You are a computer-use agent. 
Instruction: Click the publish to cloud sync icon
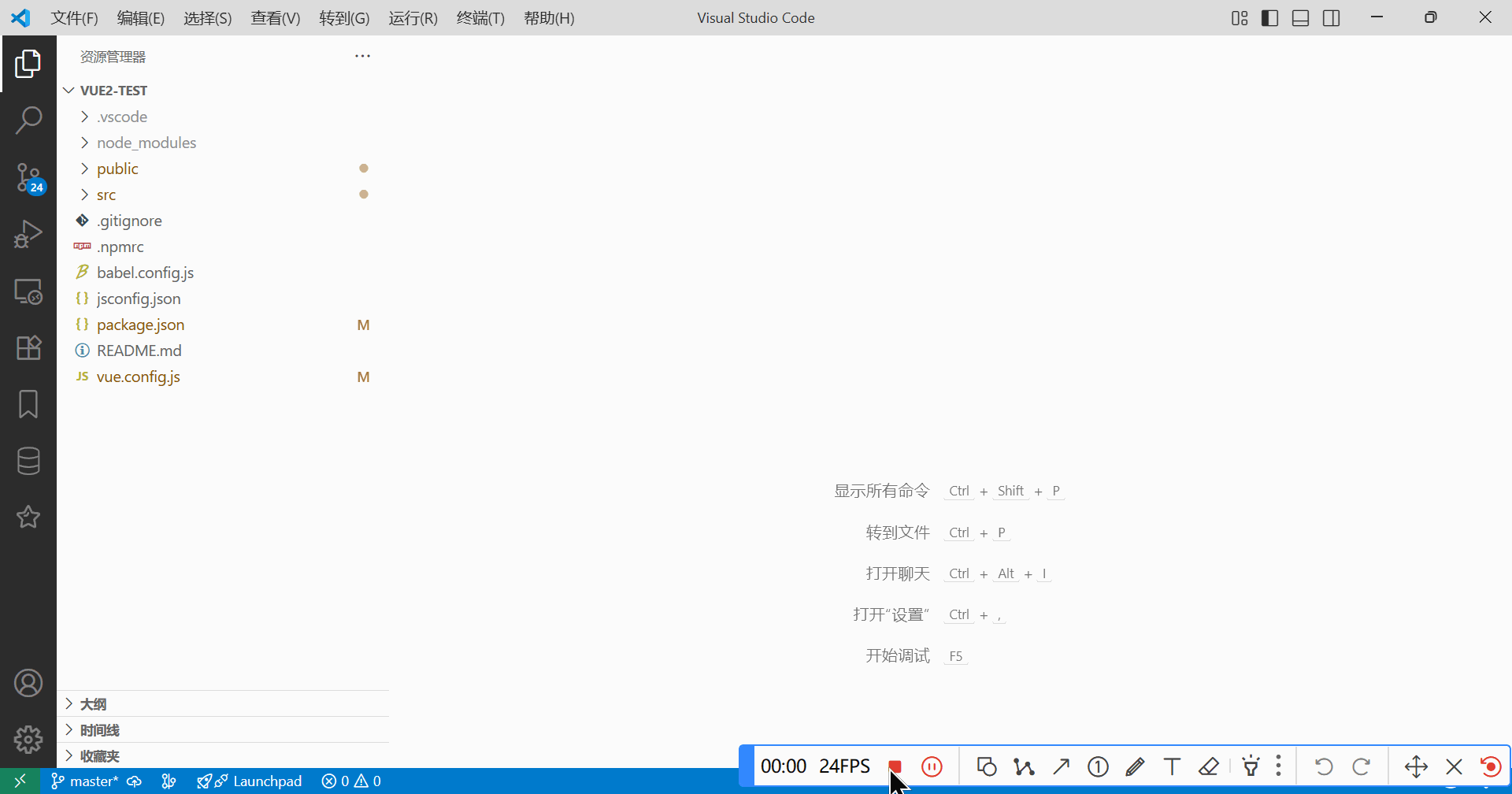135,781
